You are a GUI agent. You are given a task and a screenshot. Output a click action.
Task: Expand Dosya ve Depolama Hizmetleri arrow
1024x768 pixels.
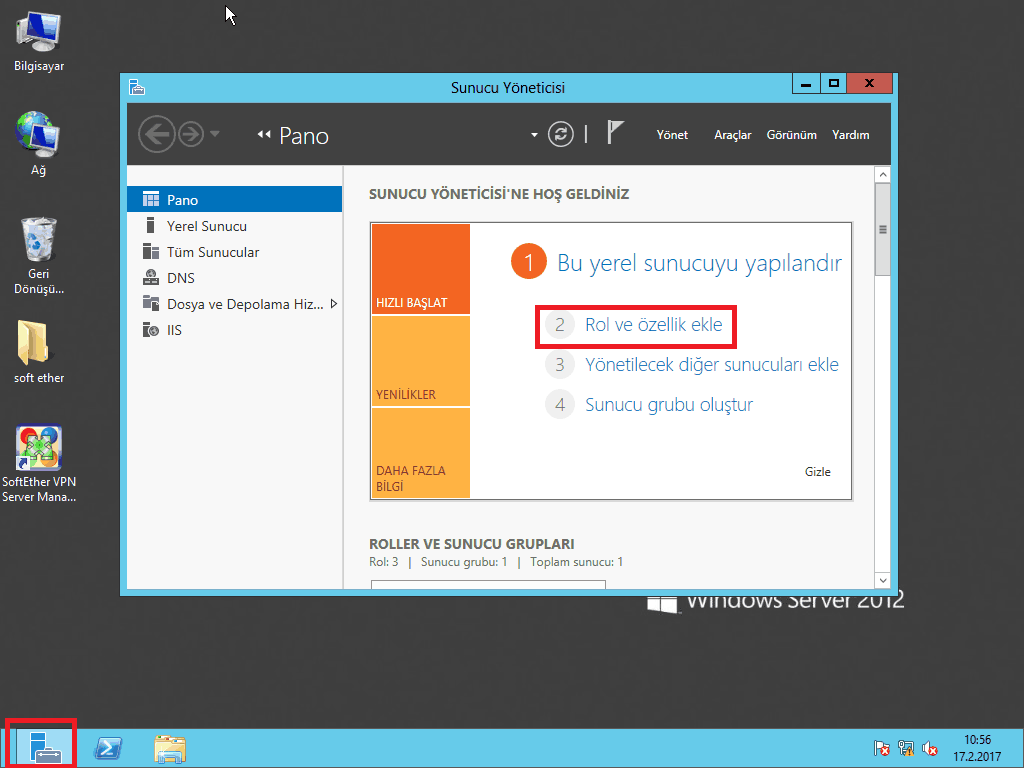tap(334, 304)
